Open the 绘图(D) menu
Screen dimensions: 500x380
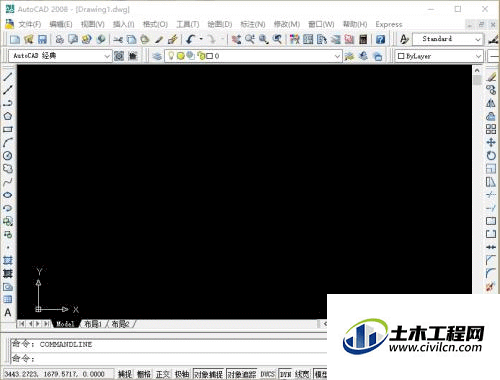pyautogui.click(x=220, y=24)
